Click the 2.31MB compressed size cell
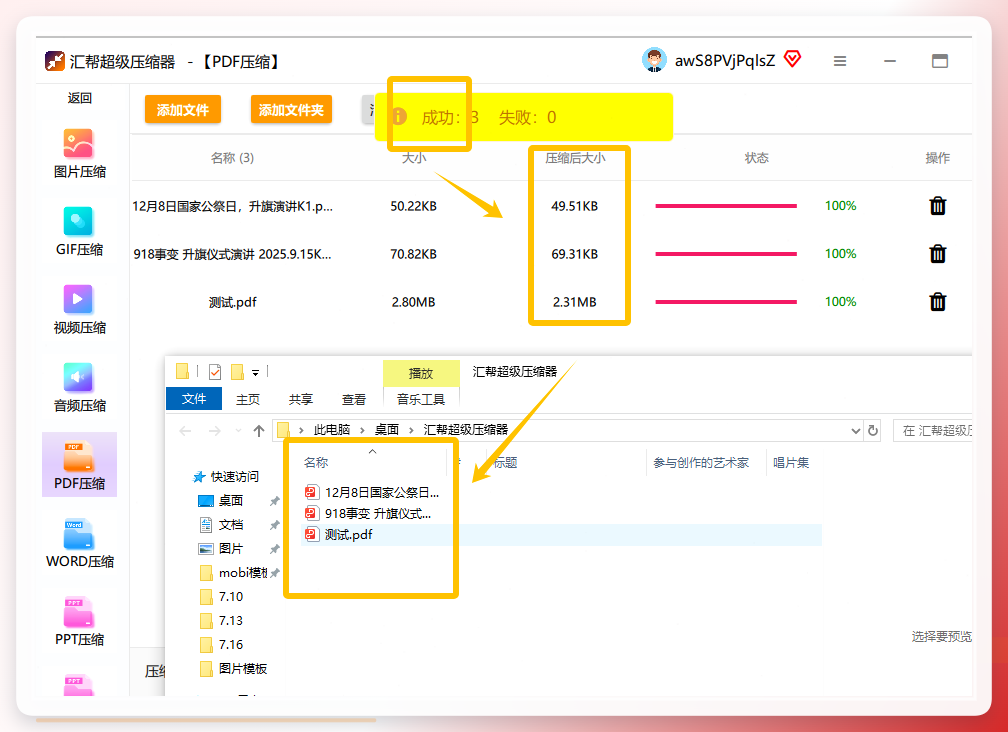The image size is (1008, 732). pyautogui.click(x=575, y=302)
